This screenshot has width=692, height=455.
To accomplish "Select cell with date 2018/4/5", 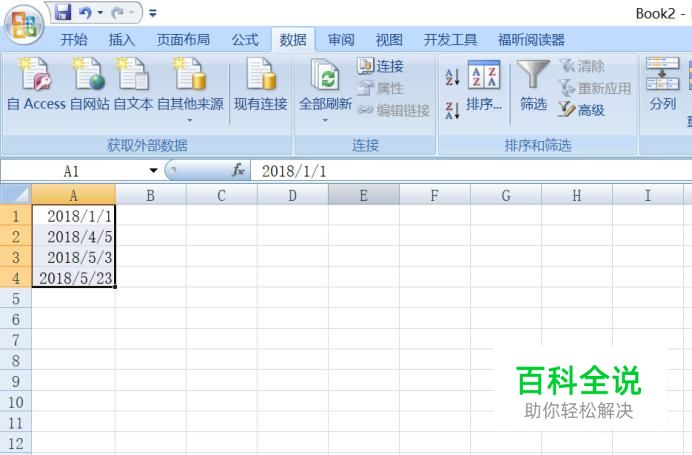I will (x=74, y=236).
